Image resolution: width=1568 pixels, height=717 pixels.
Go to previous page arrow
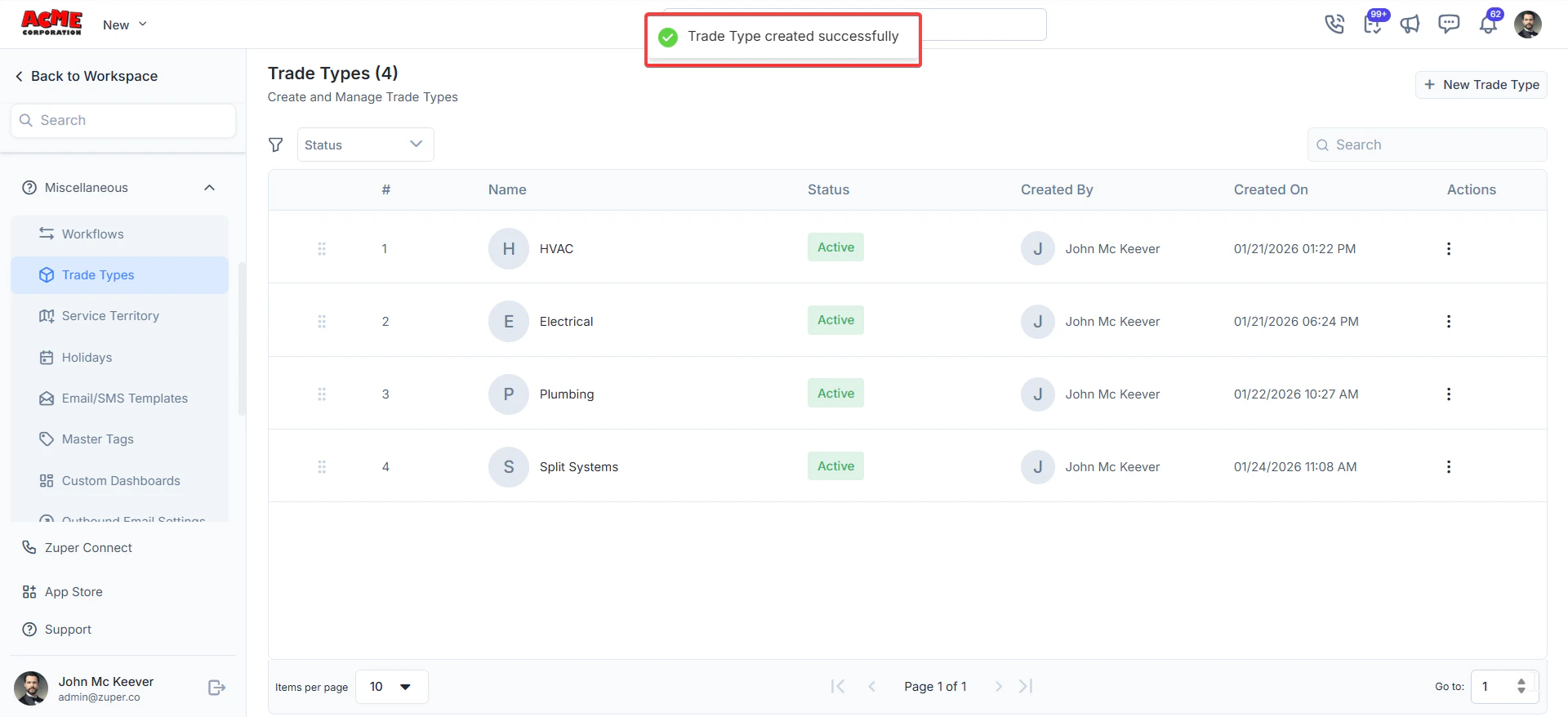(871, 687)
